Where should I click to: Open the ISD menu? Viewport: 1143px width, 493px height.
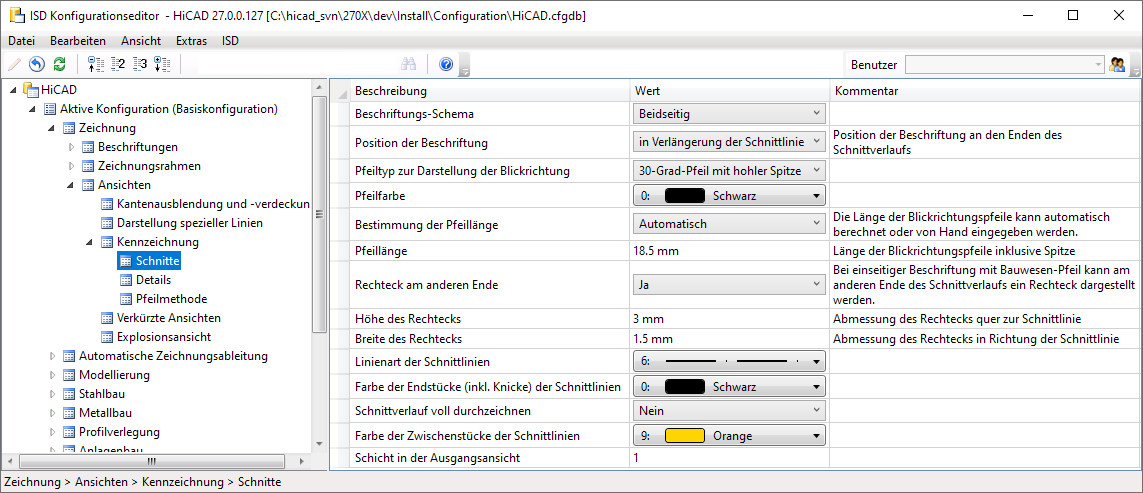coord(230,41)
